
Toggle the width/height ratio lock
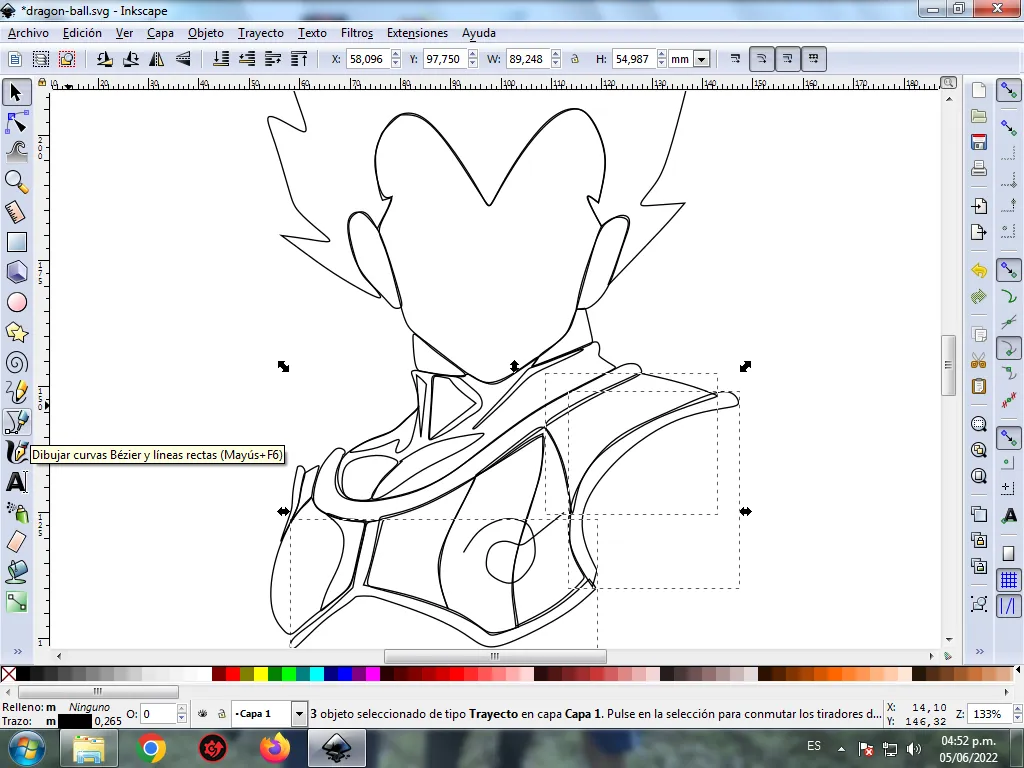click(x=575, y=59)
